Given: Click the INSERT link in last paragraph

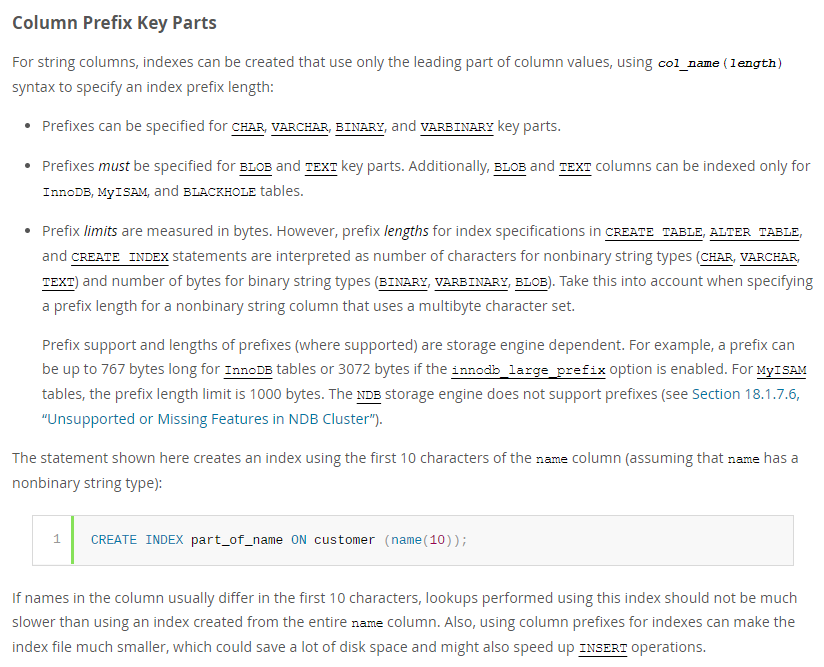Looking at the screenshot, I should coord(603,647).
